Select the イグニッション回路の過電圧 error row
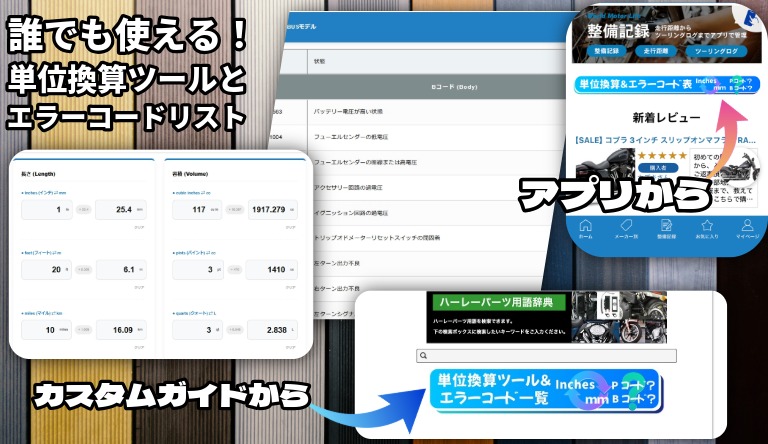The height and width of the screenshot is (444, 768). (x=433, y=213)
